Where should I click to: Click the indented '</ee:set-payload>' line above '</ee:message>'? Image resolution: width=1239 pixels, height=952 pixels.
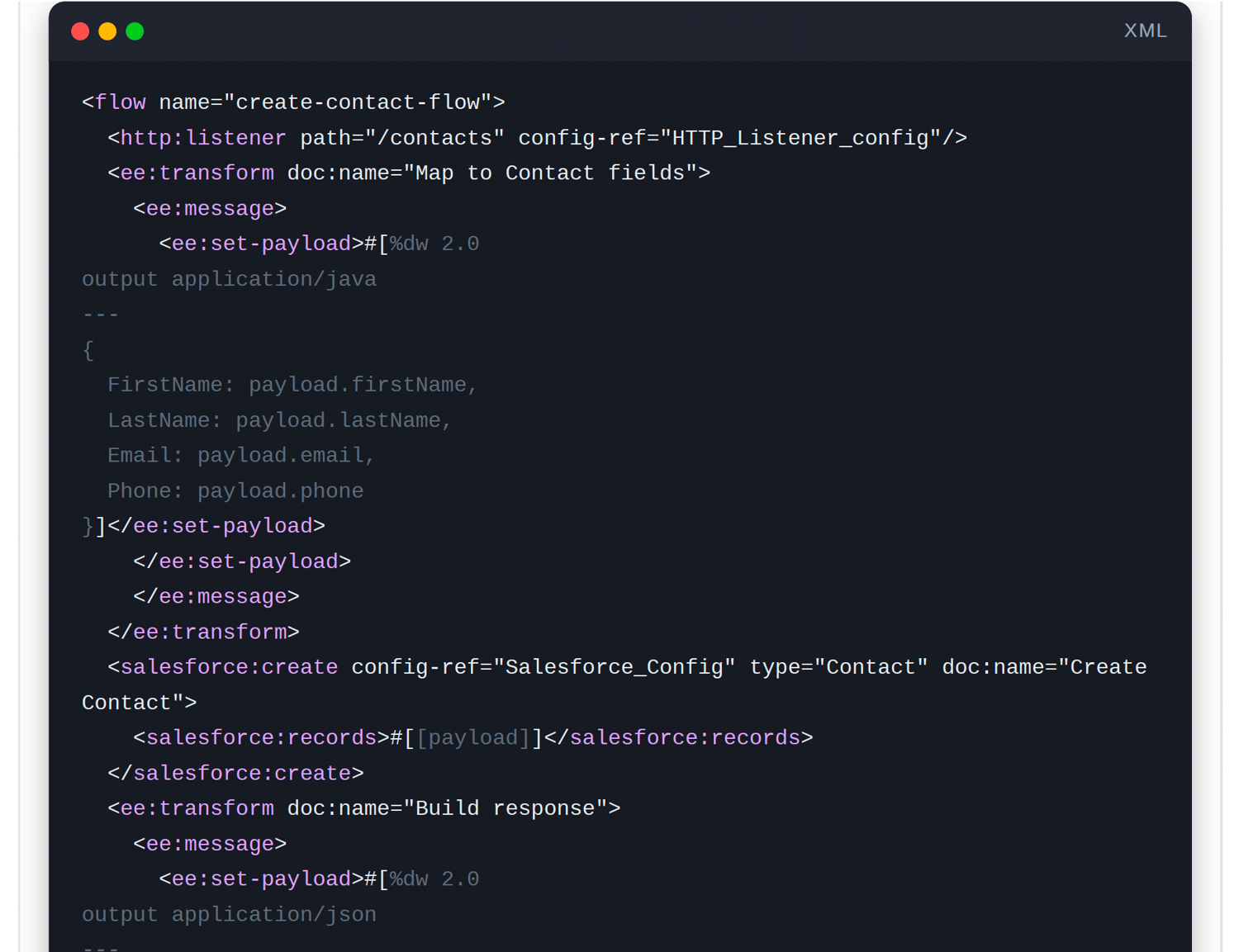(x=242, y=561)
